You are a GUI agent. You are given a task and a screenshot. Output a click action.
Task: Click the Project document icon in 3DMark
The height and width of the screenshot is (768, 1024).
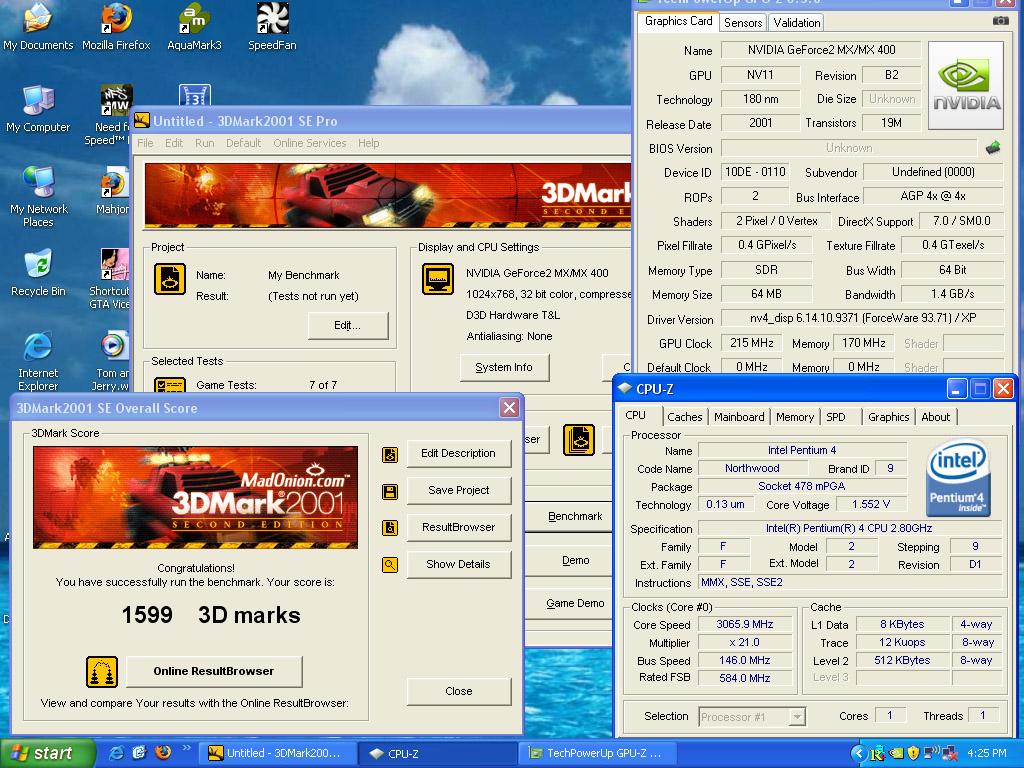pos(170,279)
